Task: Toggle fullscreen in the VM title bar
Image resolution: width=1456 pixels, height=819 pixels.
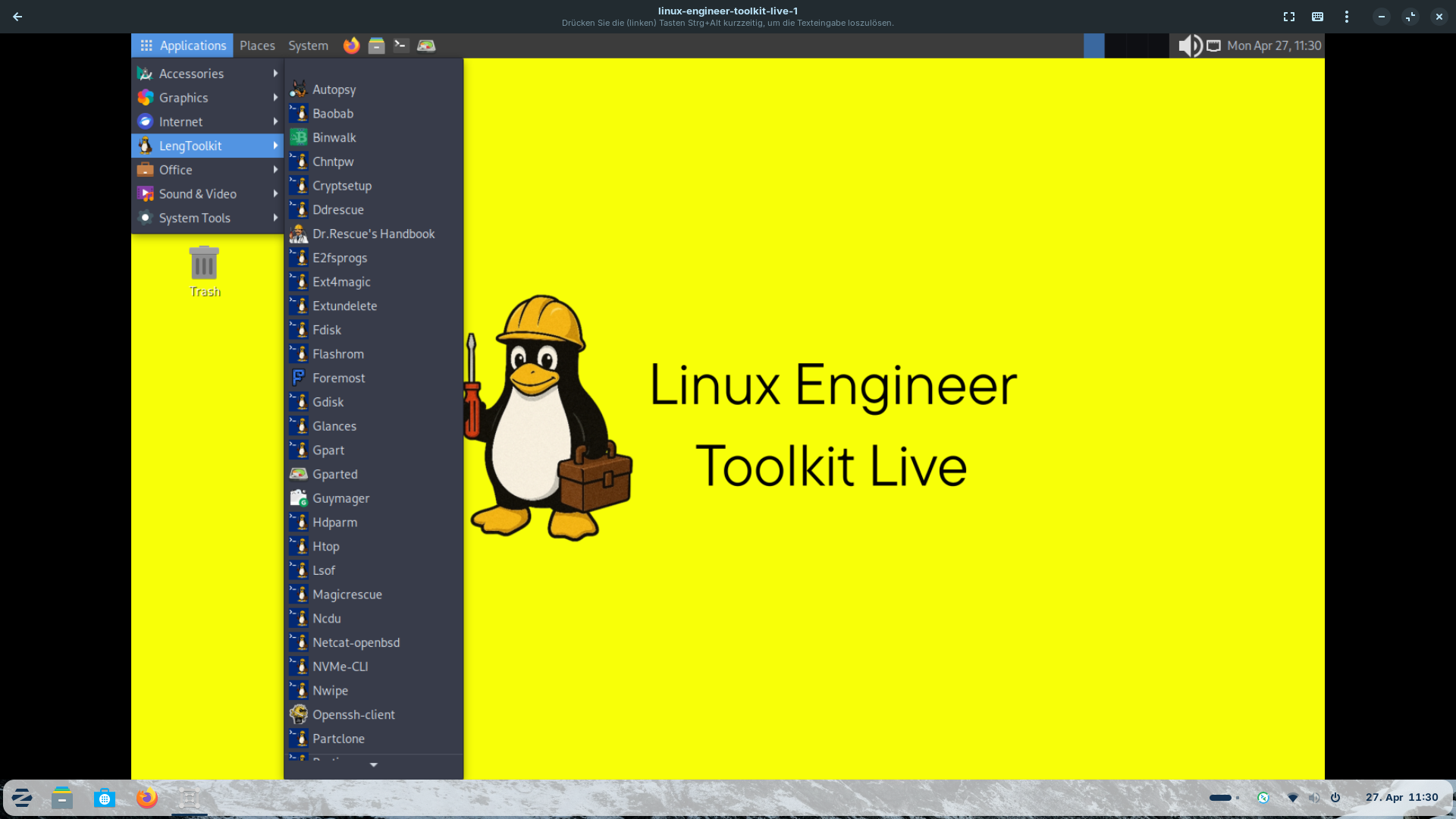Action: (1288, 17)
